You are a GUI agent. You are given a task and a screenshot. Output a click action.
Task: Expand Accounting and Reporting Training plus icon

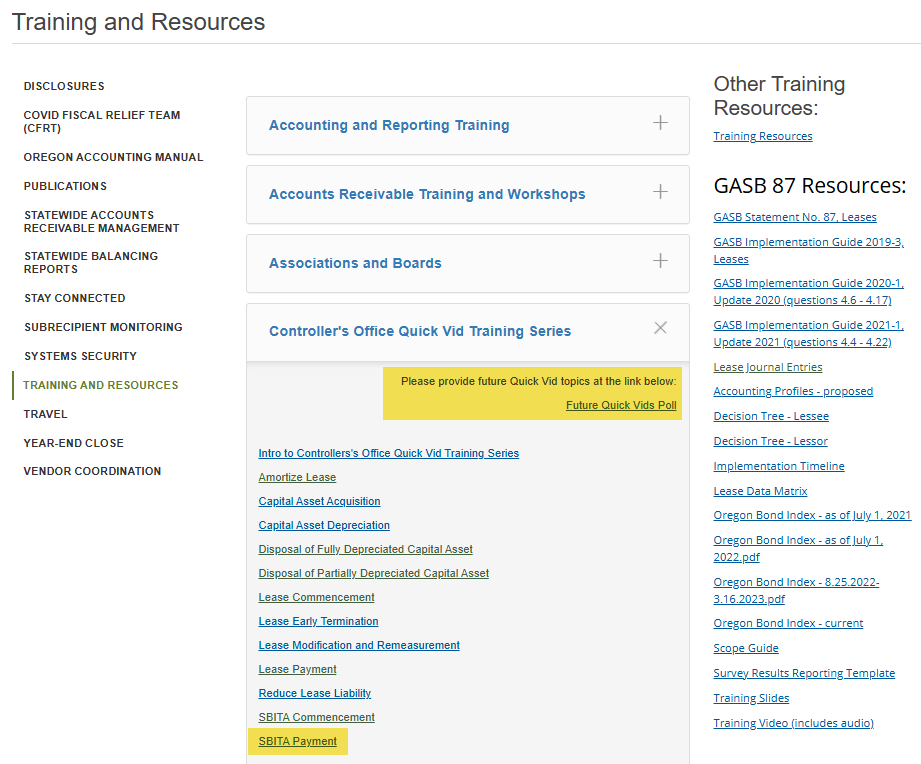[660, 123]
